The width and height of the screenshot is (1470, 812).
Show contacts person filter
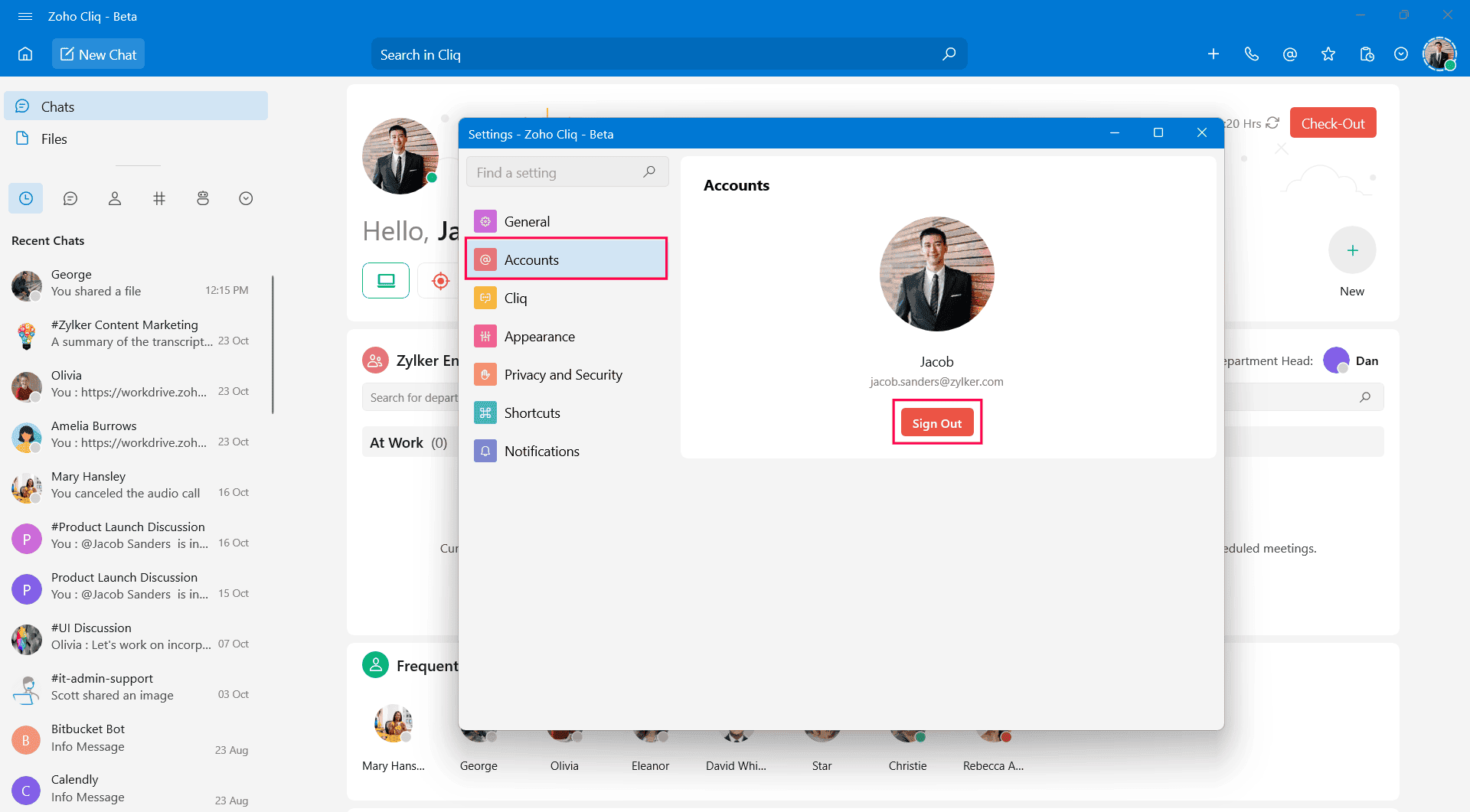(x=115, y=198)
